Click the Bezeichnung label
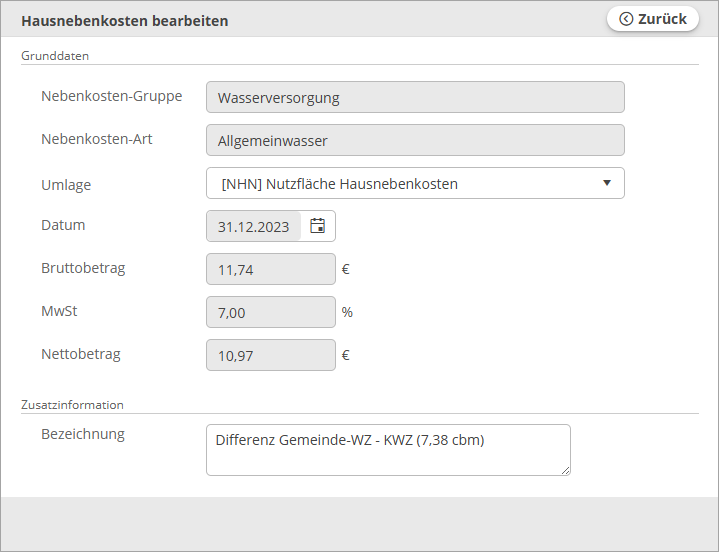This screenshot has height=552, width=719. tap(83, 434)
